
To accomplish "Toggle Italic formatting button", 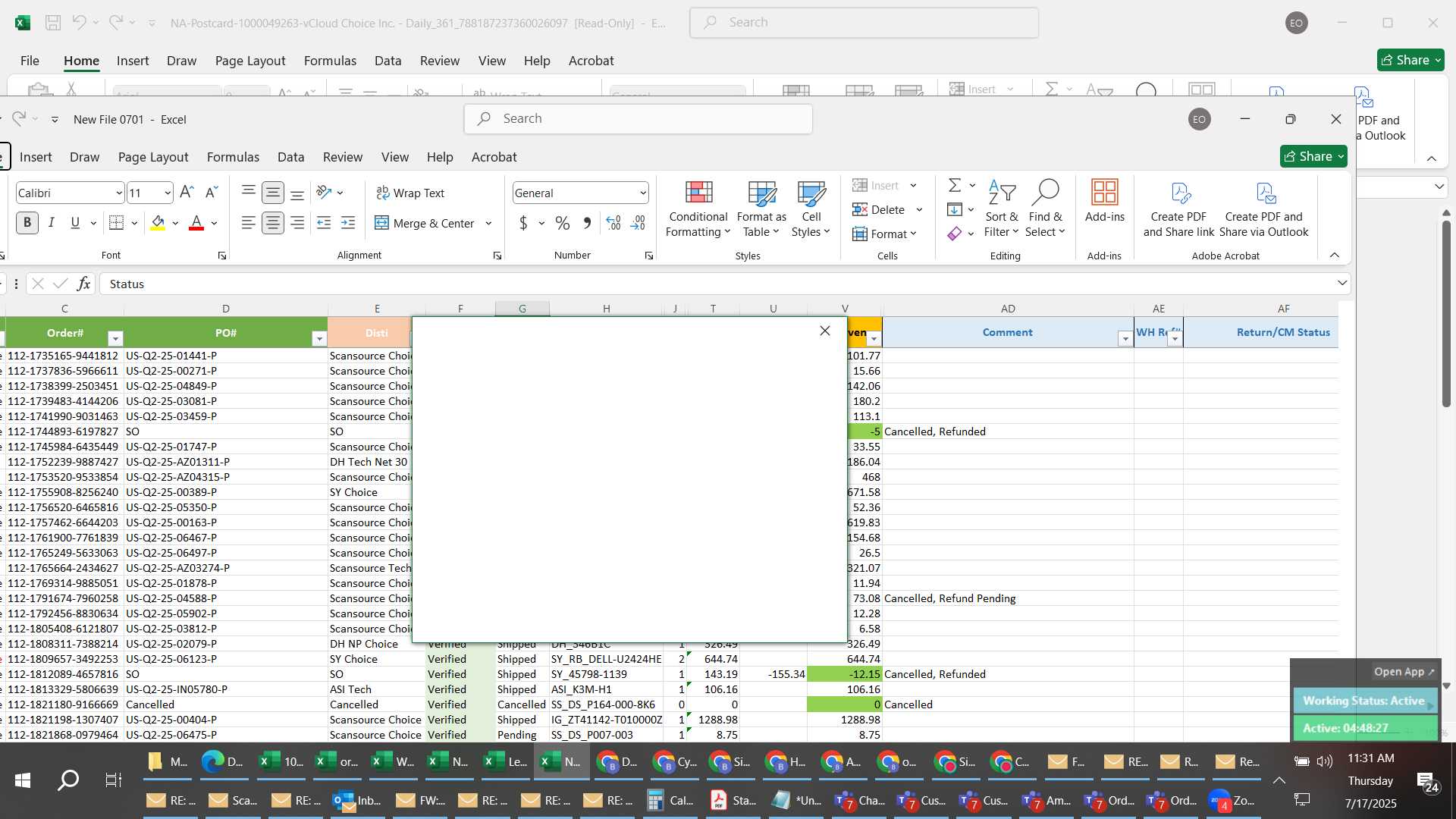I will coord(51,223).
